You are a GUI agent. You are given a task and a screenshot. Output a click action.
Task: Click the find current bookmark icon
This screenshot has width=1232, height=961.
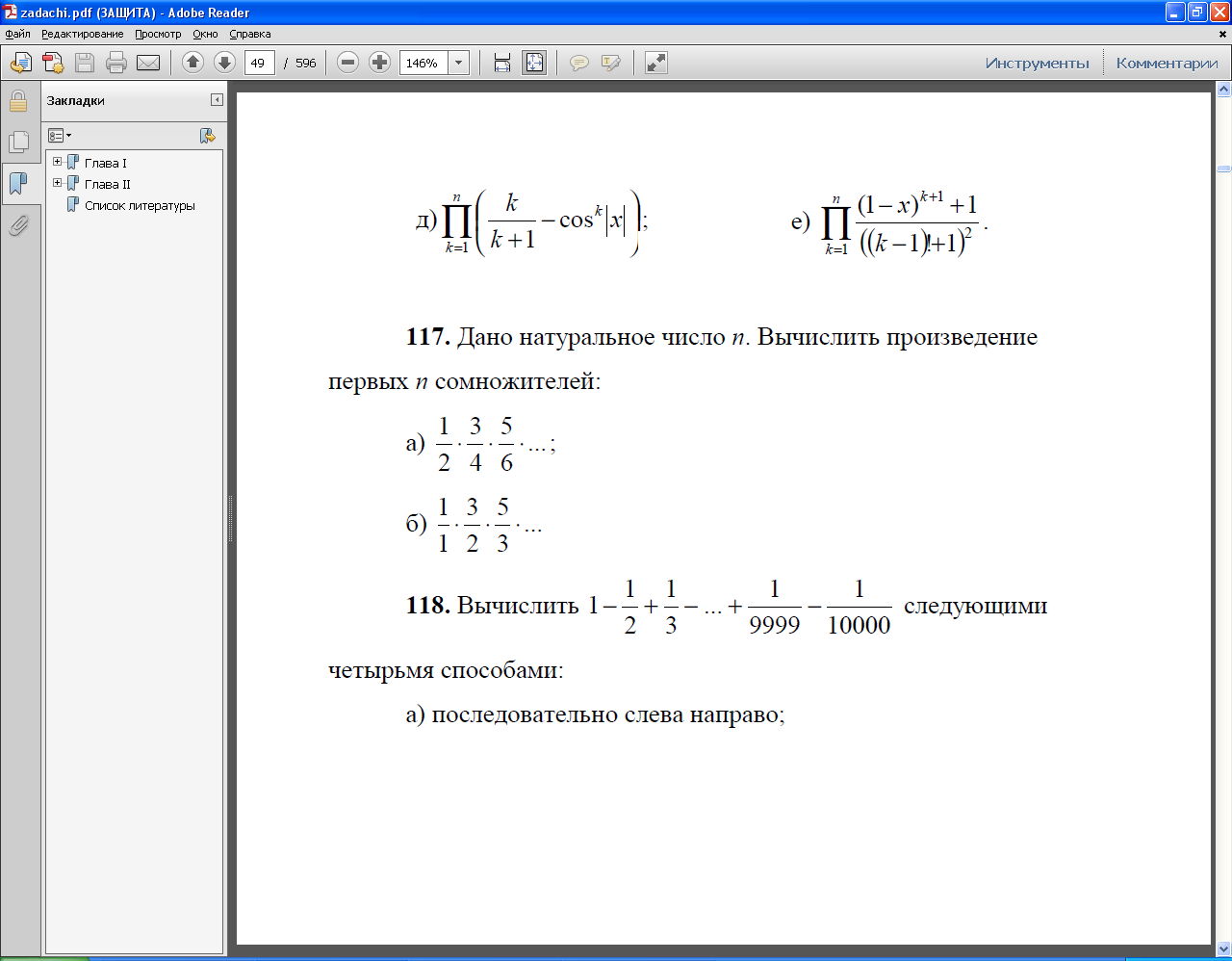tap(207, 136)
